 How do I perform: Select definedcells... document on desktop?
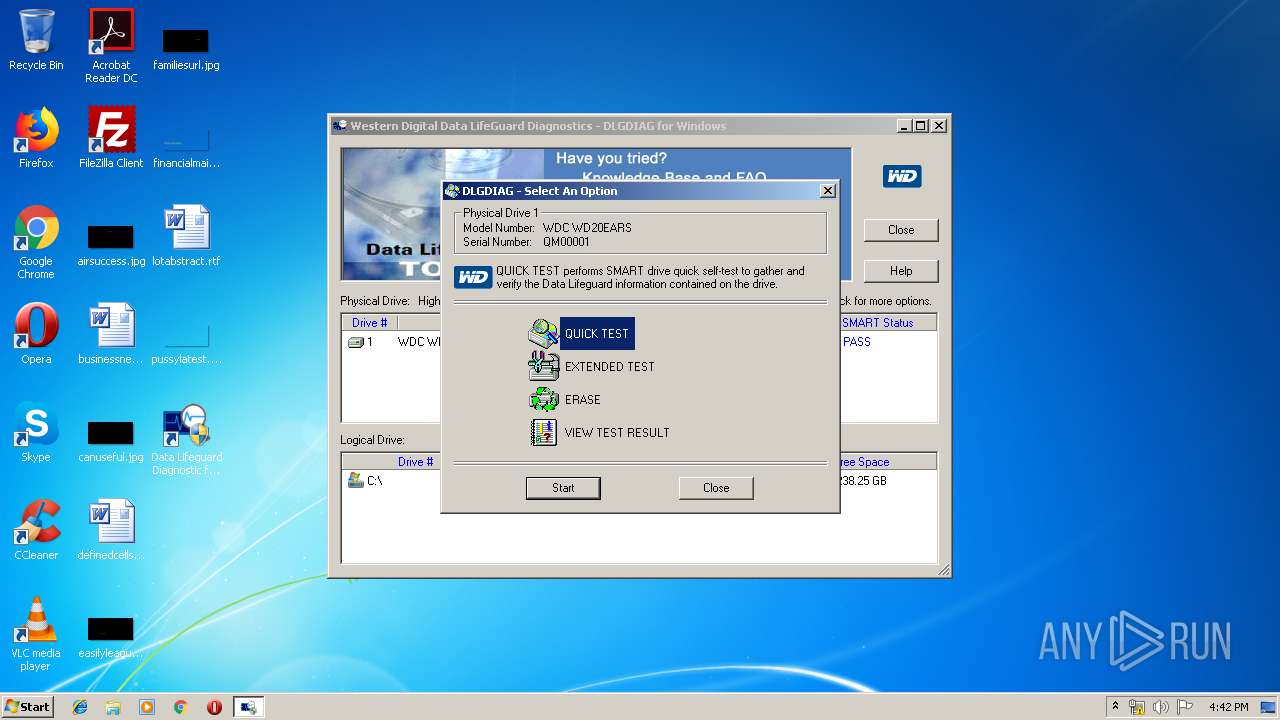click(111, 529)
